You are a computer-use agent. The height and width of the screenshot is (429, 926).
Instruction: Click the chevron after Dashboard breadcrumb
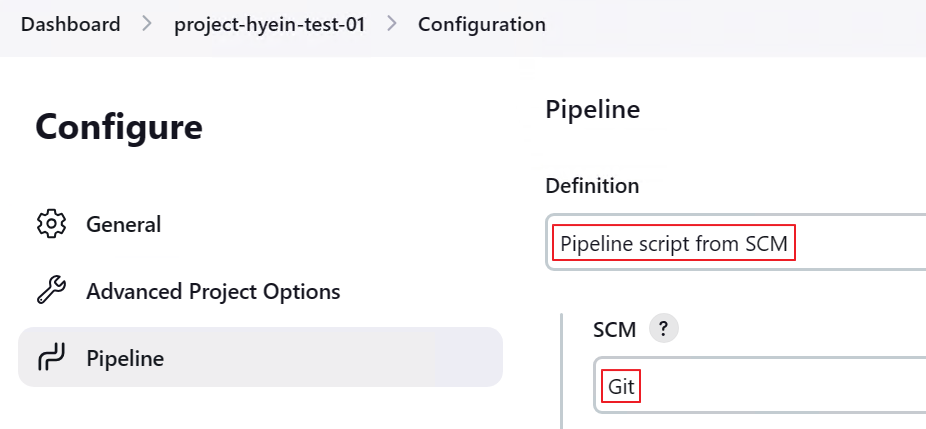click(x=147, y=24)
